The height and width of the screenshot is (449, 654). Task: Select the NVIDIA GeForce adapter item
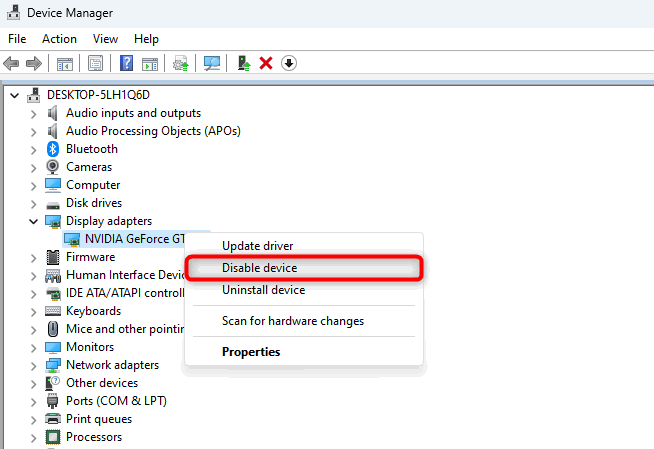[x=124, y=239]
